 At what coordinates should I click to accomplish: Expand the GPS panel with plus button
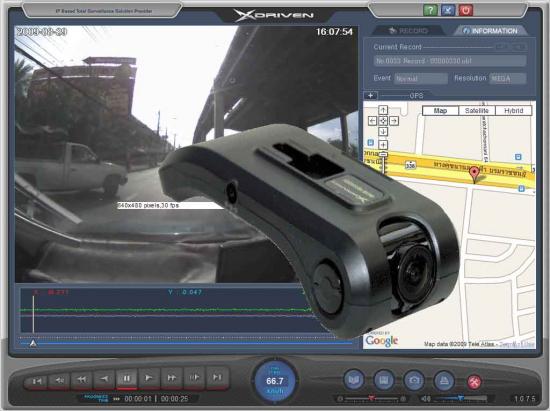370,95
